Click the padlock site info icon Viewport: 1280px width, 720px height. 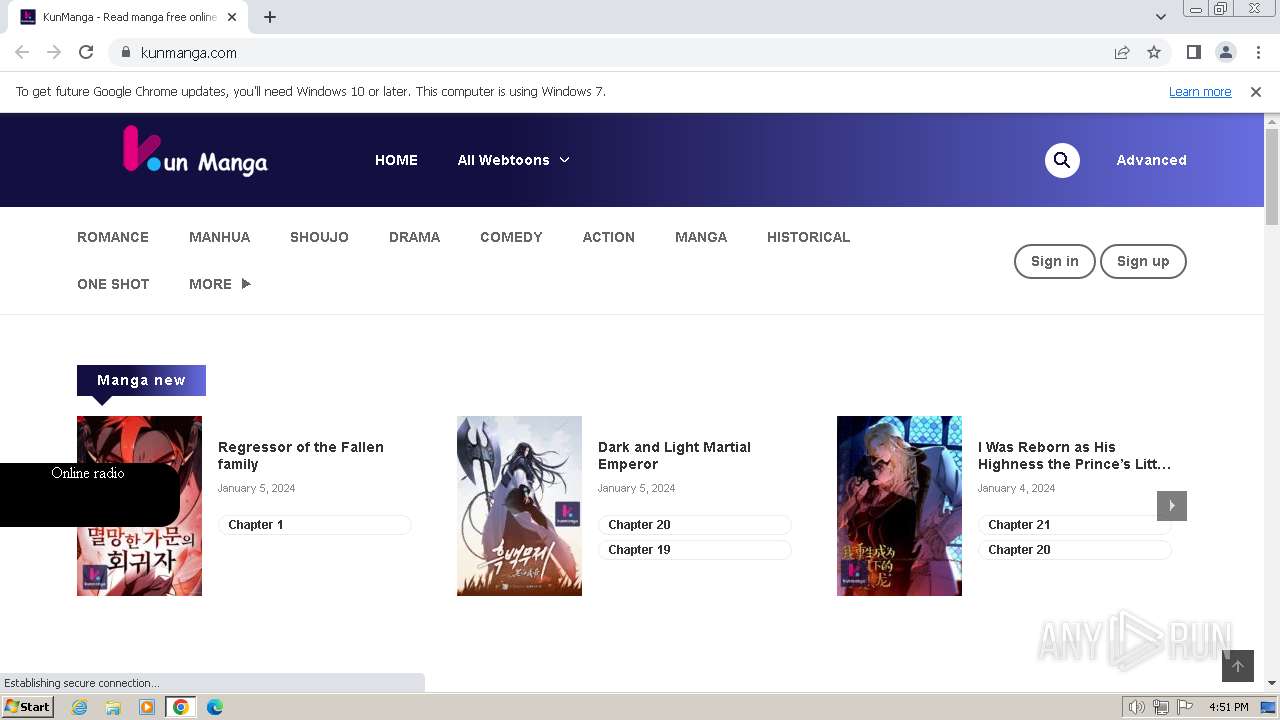(125, 52)
